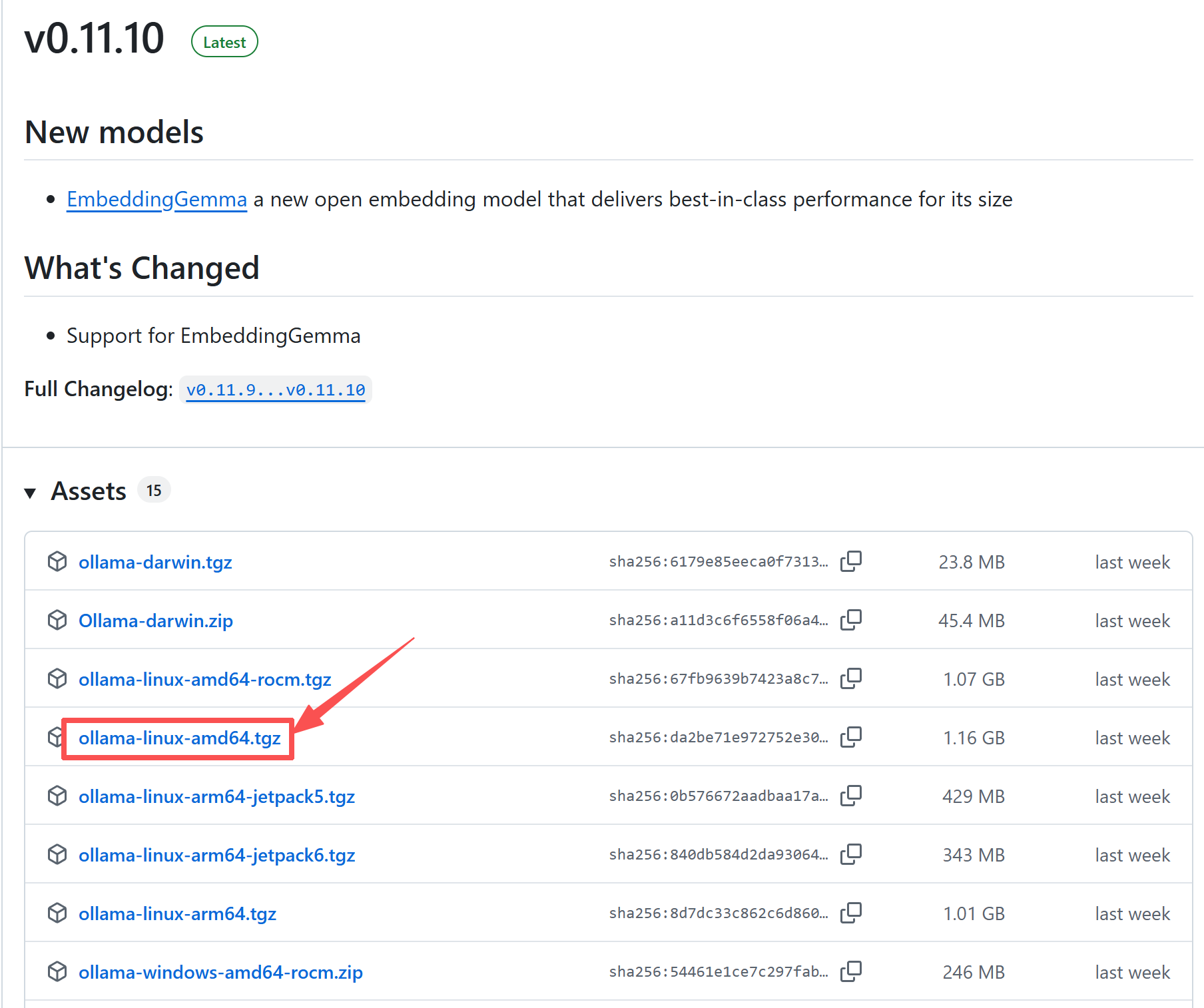Download ollama-linux-arm64-jetpack6.tgz

(217, 855)
